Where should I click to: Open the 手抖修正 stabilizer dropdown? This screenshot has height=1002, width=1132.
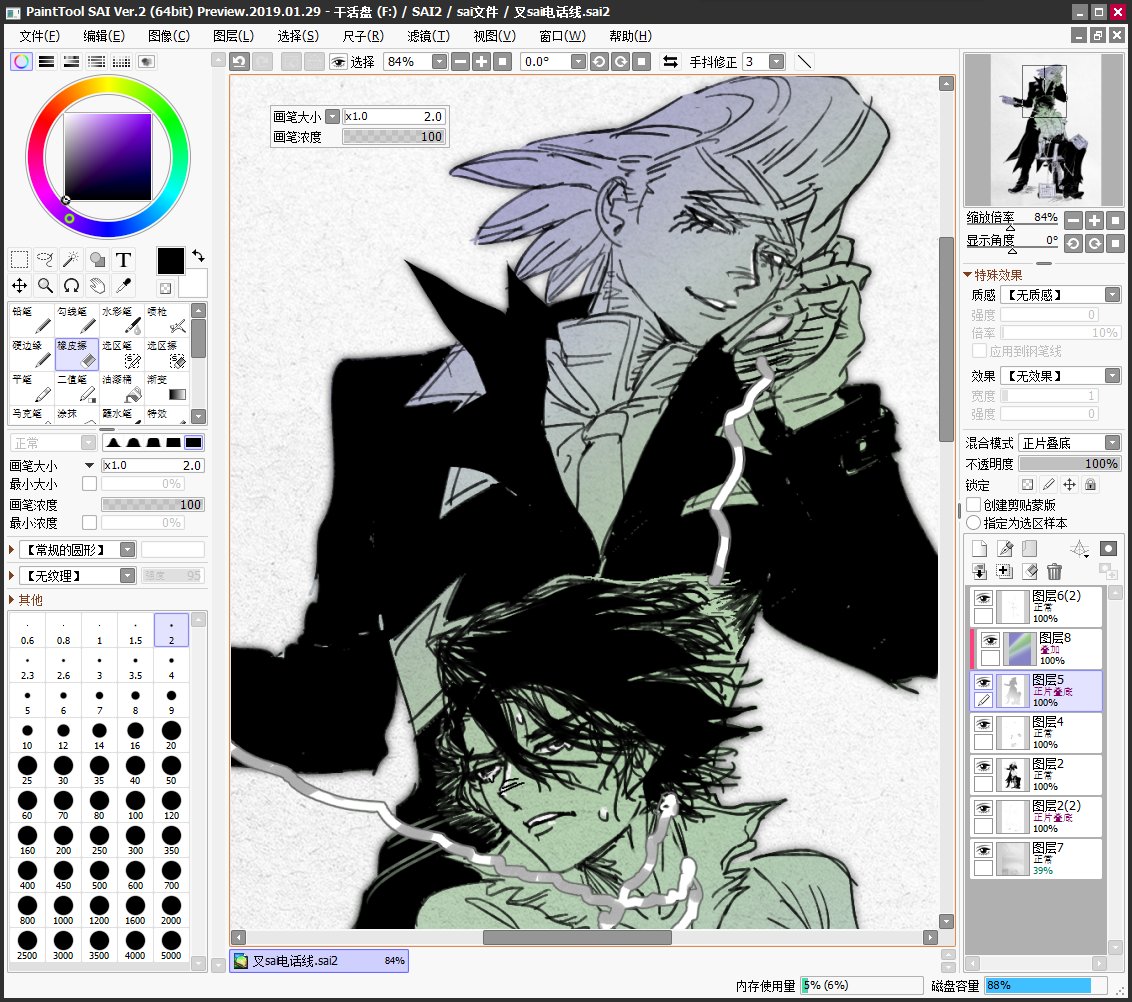click(x=776, y=62)
